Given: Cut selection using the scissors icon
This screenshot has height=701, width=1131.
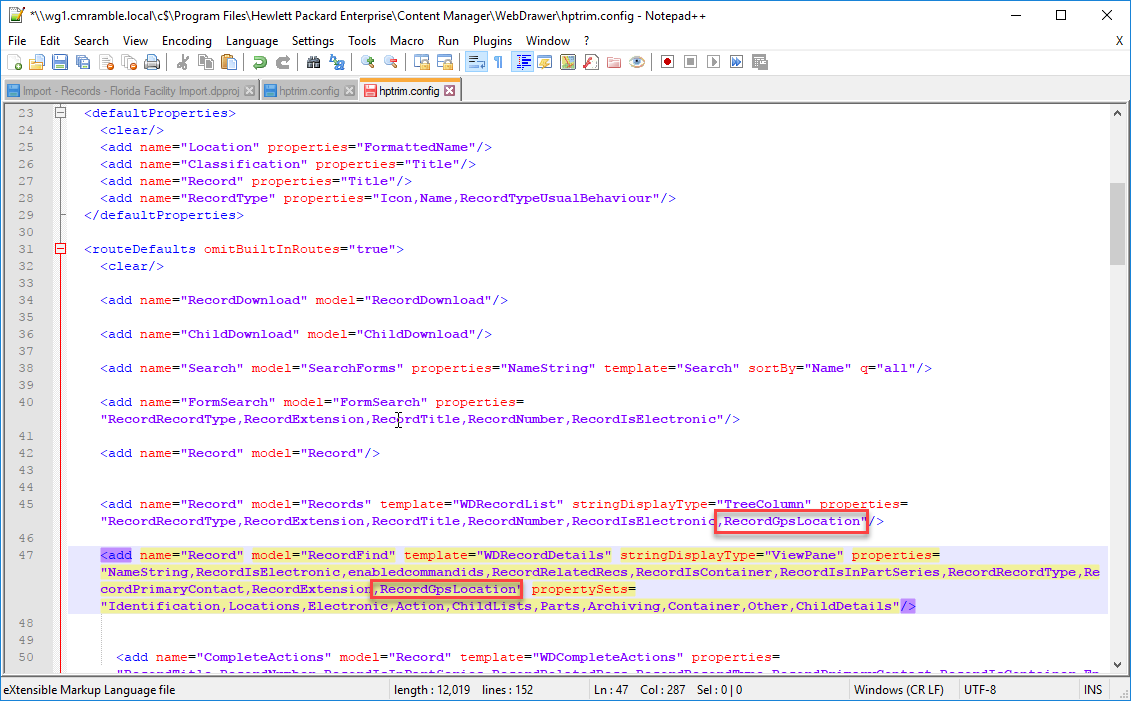Looking at the screenshot, I should pos(182,63).
